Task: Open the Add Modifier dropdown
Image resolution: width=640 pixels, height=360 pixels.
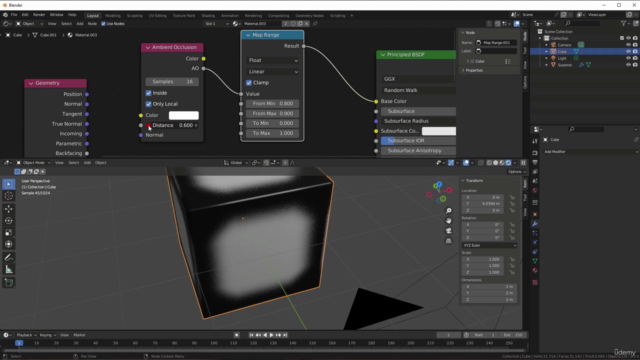Action: tap(591, 151)
